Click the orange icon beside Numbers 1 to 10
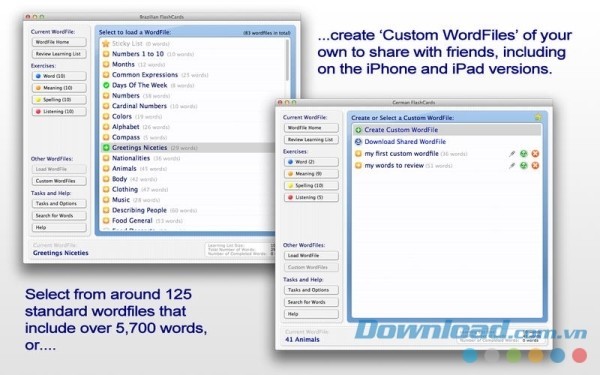 (x=106, y=54)
